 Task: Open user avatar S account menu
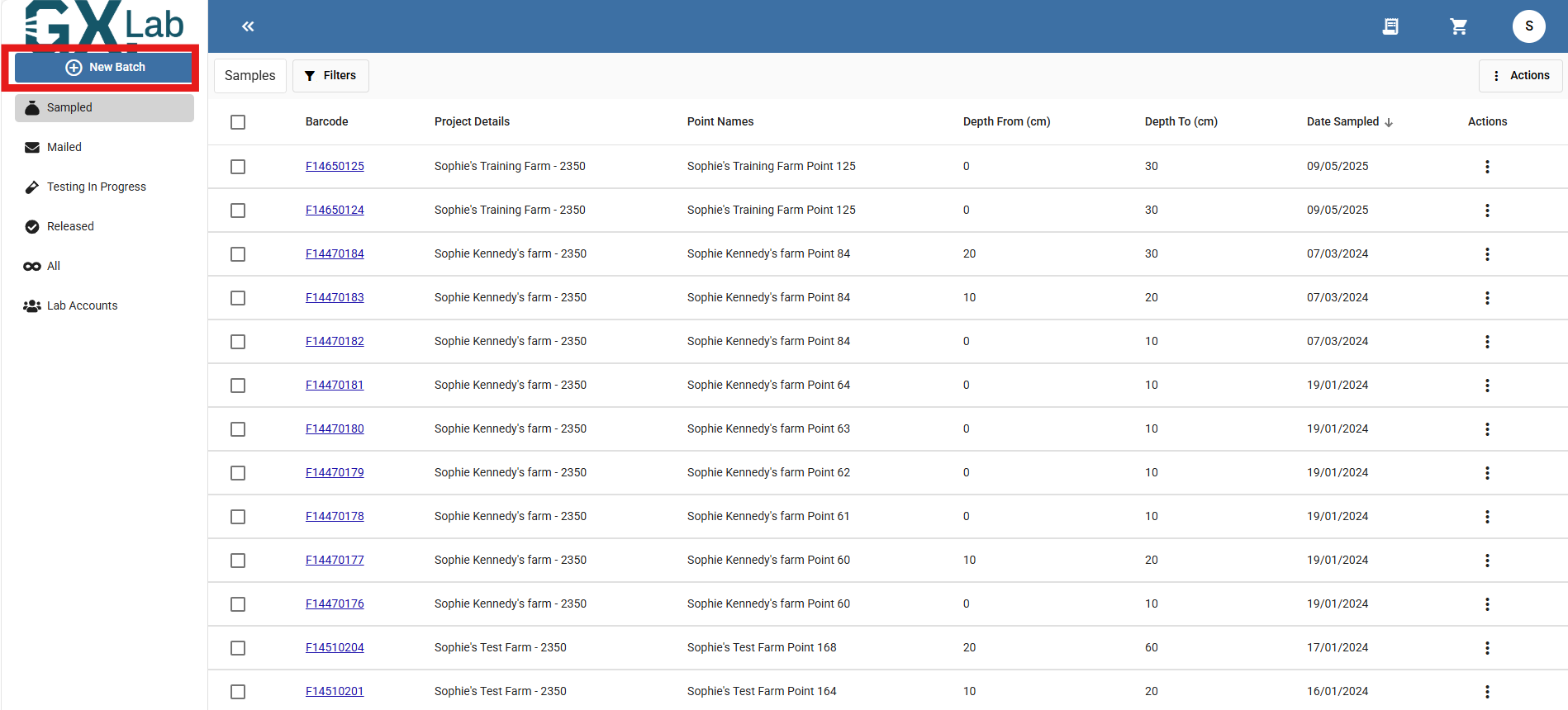(1528, 26)
